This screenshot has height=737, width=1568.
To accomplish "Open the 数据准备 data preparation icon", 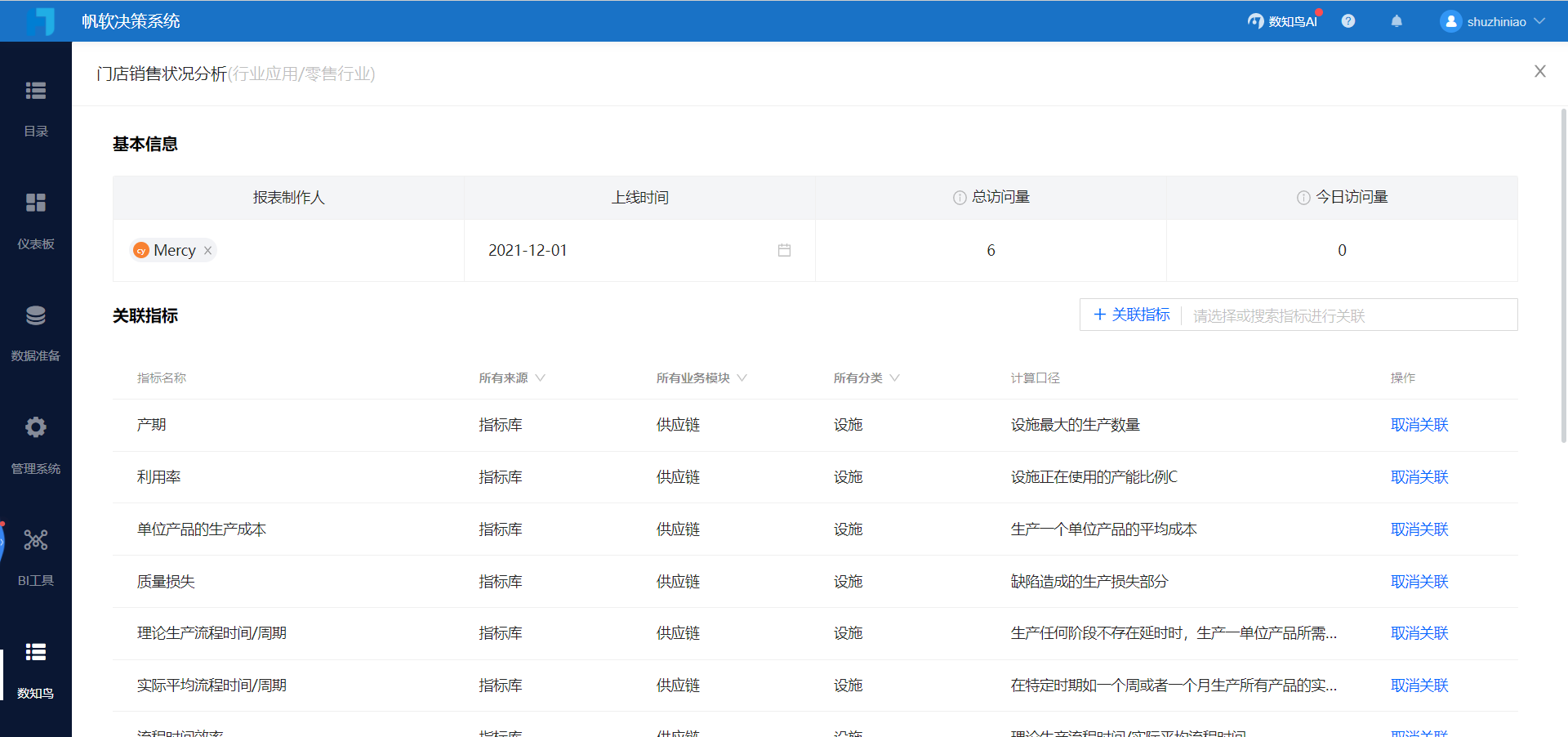I will pos(35,315).
